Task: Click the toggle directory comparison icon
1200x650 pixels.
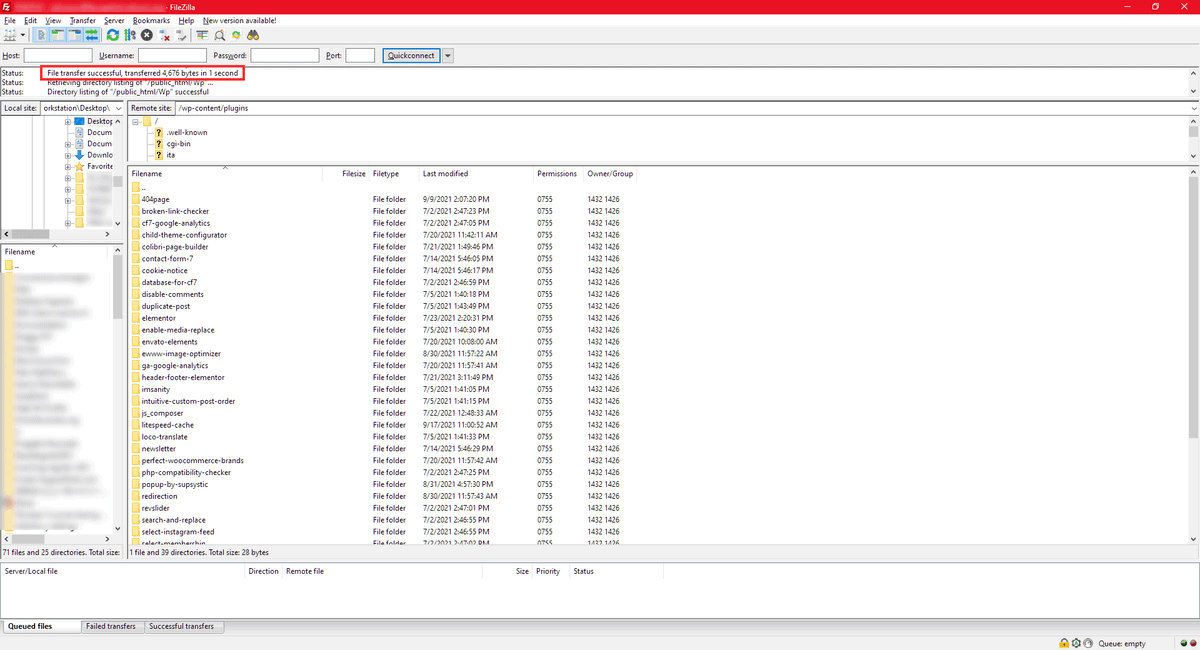Action: click(219, 35)
